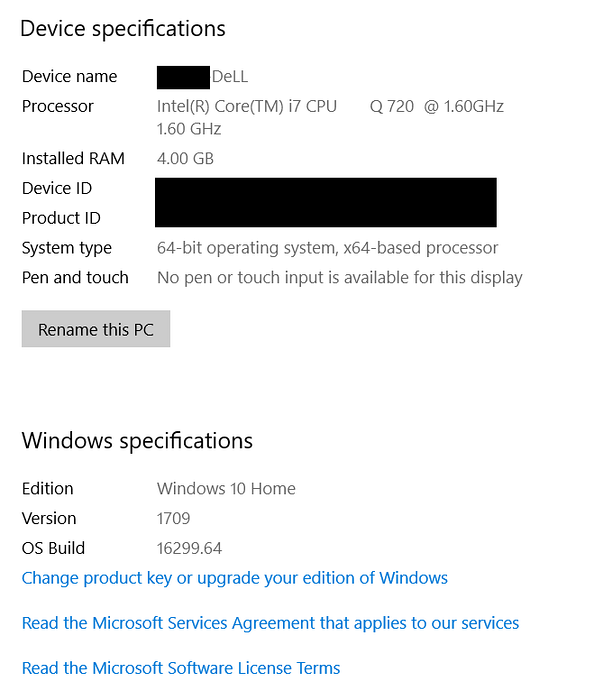Viewport: 603px width, 700px height.
Task: Click the Rename this PC button
Action: click(x=96, y=329)
